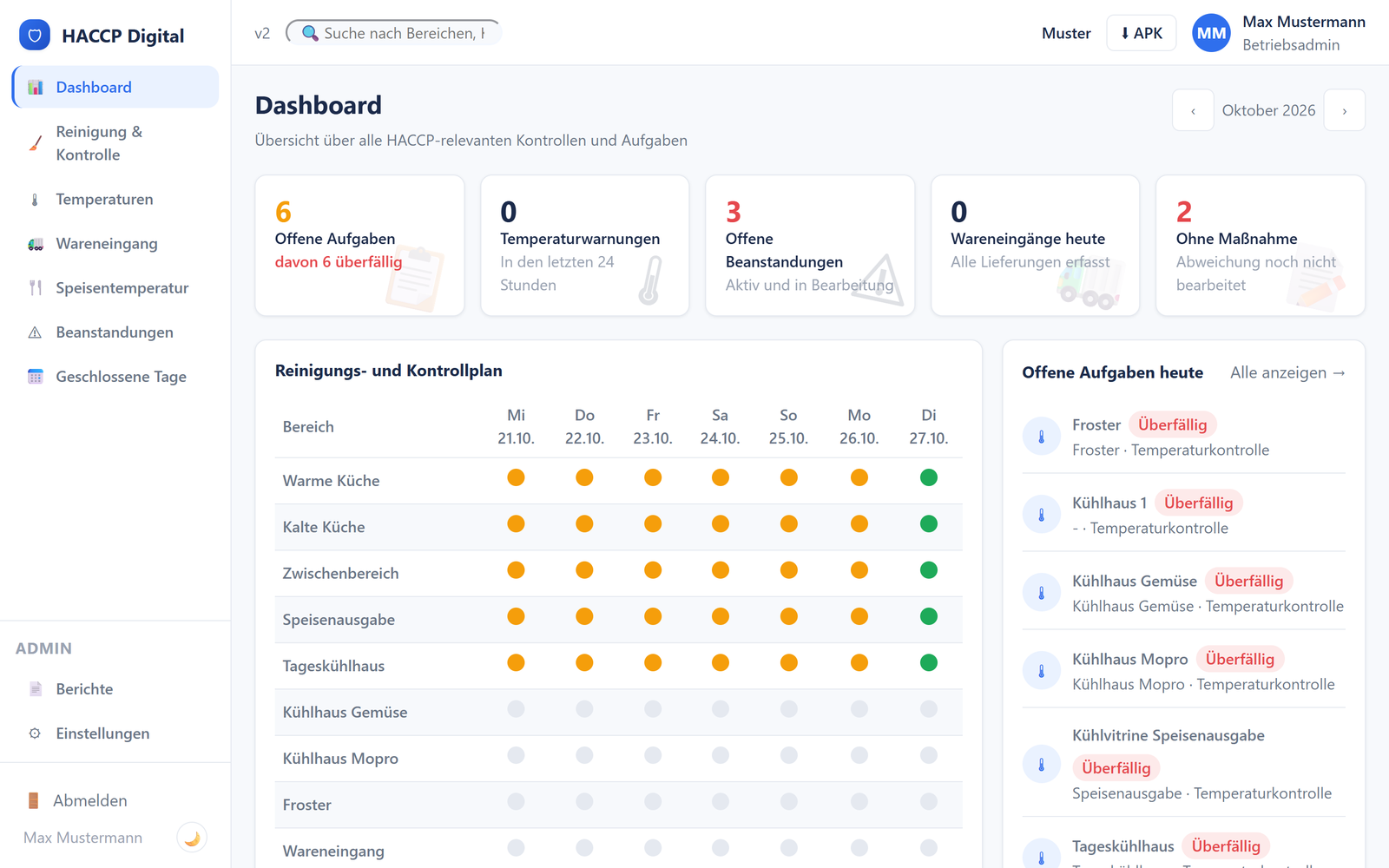Click the search field for Bereiche
Image resolution: width=1389 pixels, height=868 pixels.
click(x=393, y=33)
